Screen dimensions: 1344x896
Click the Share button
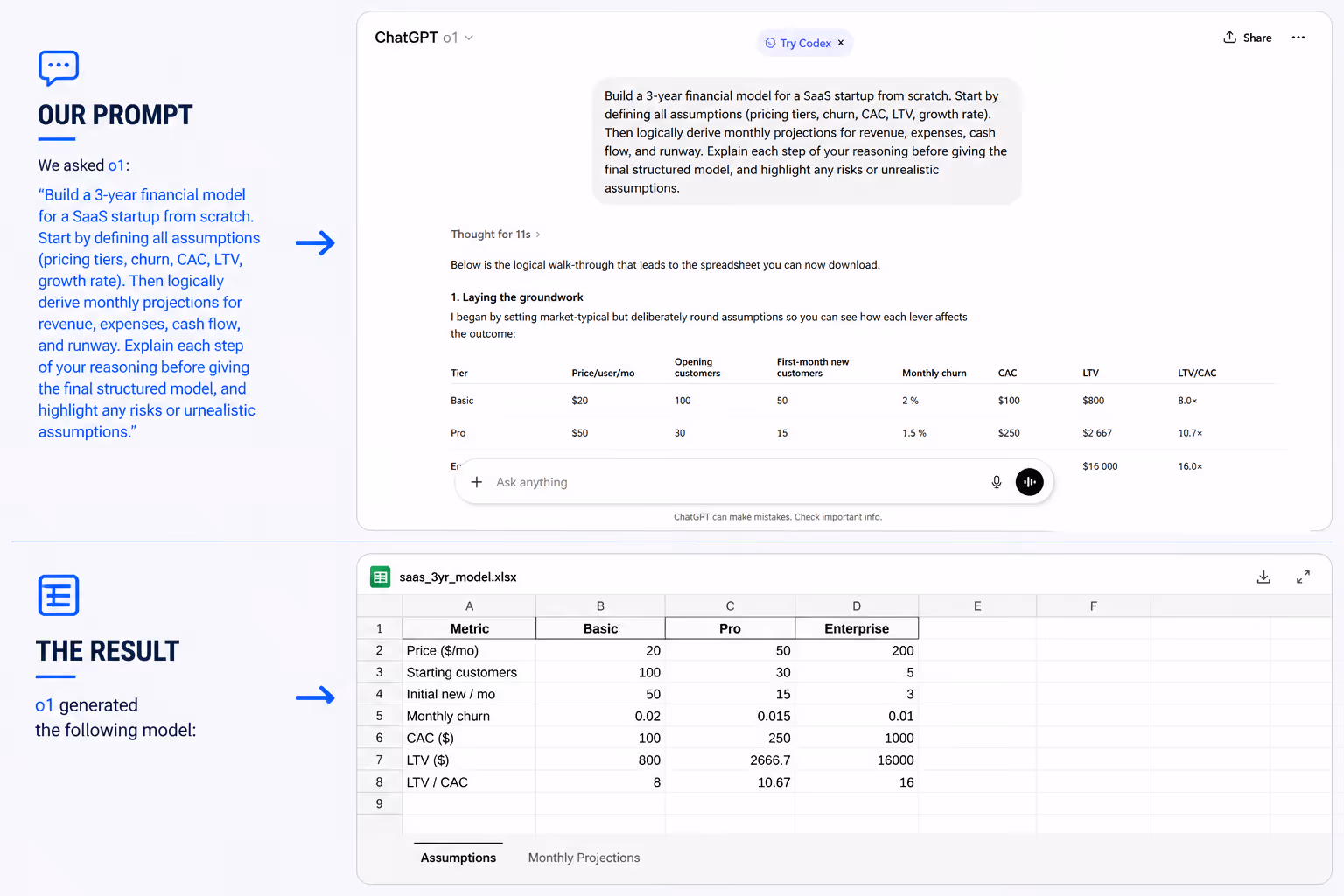click(x=1248, y=38)
